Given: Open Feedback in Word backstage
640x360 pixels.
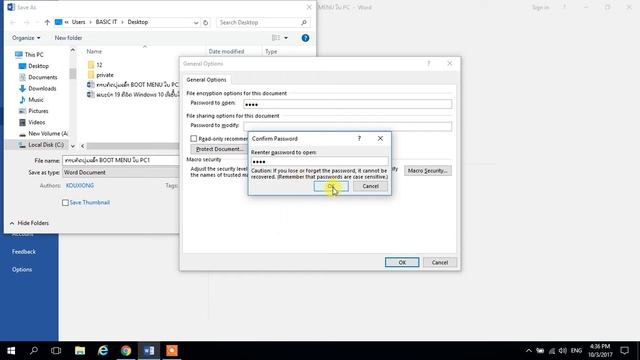Looking at the screenshot, I should (x=24, y=252).
